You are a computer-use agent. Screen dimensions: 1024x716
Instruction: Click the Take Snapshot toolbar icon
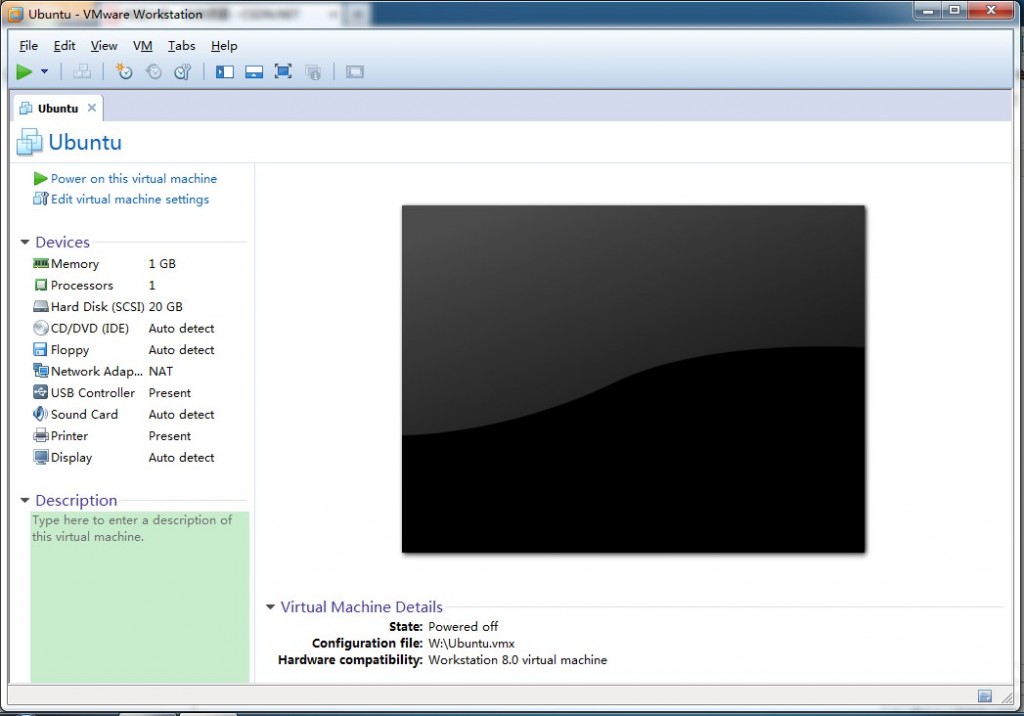[124, 72]
